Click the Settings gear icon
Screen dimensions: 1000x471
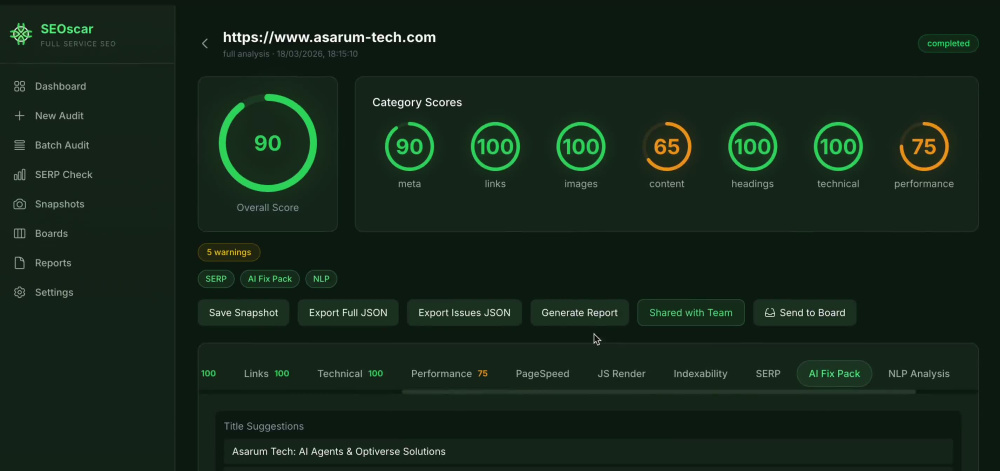pyautogui.click(x=20, y=292)
